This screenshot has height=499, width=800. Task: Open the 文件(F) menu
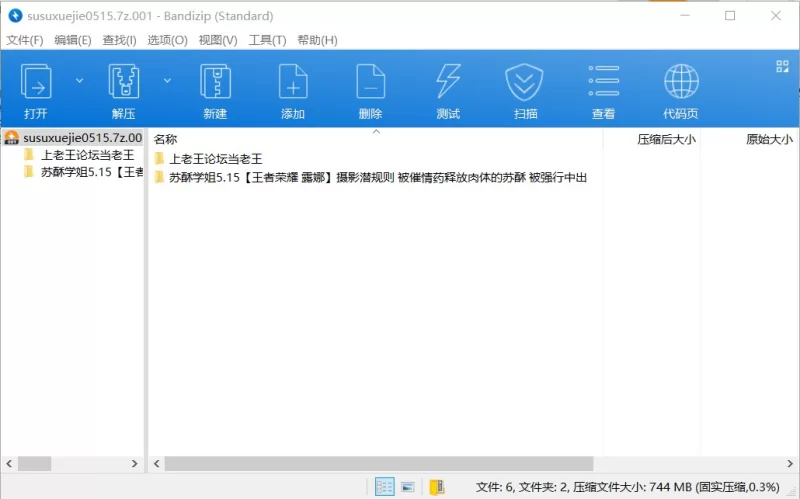(x=24, y=40)
